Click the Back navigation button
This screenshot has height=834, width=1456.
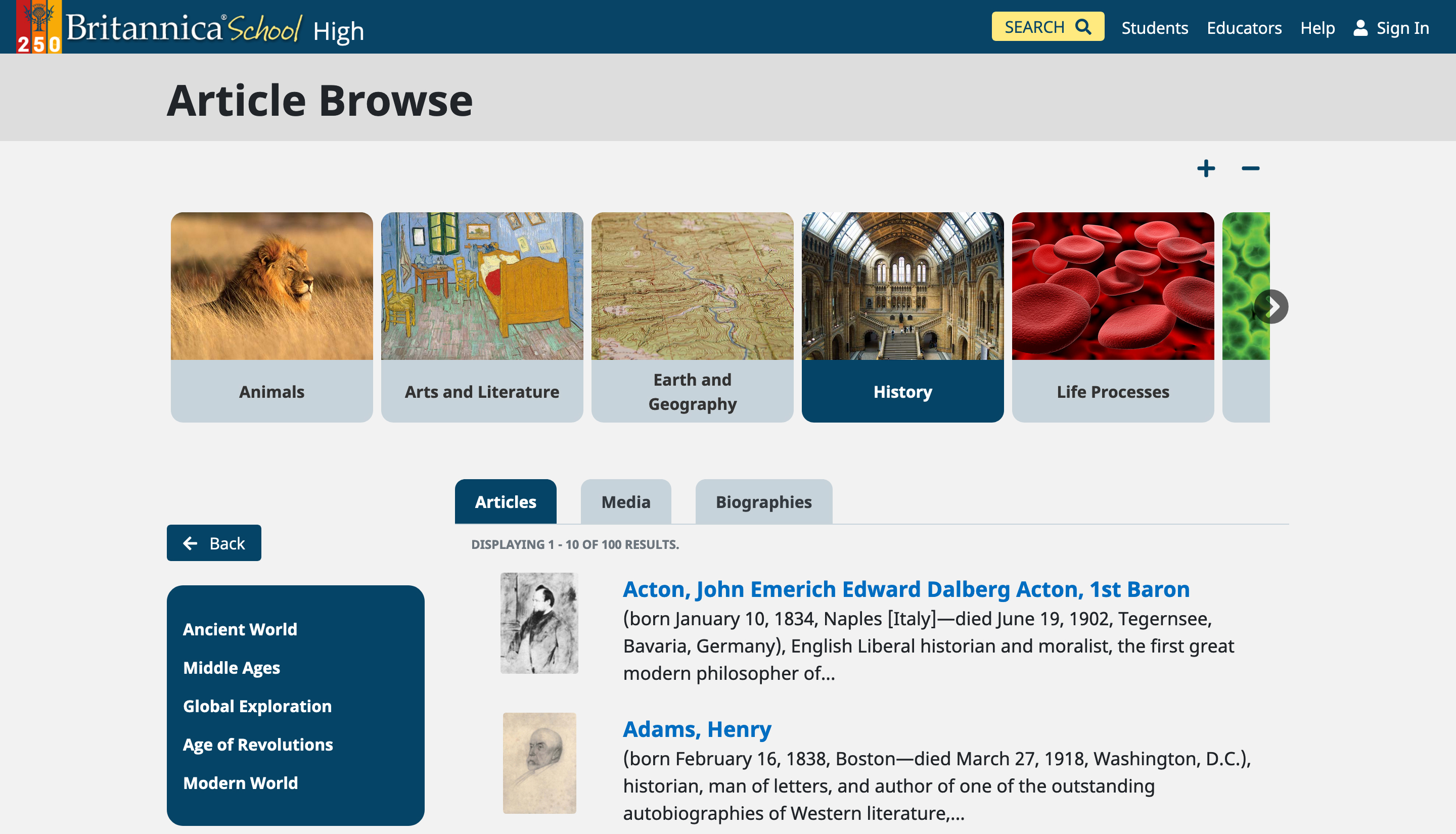(214, 543)
